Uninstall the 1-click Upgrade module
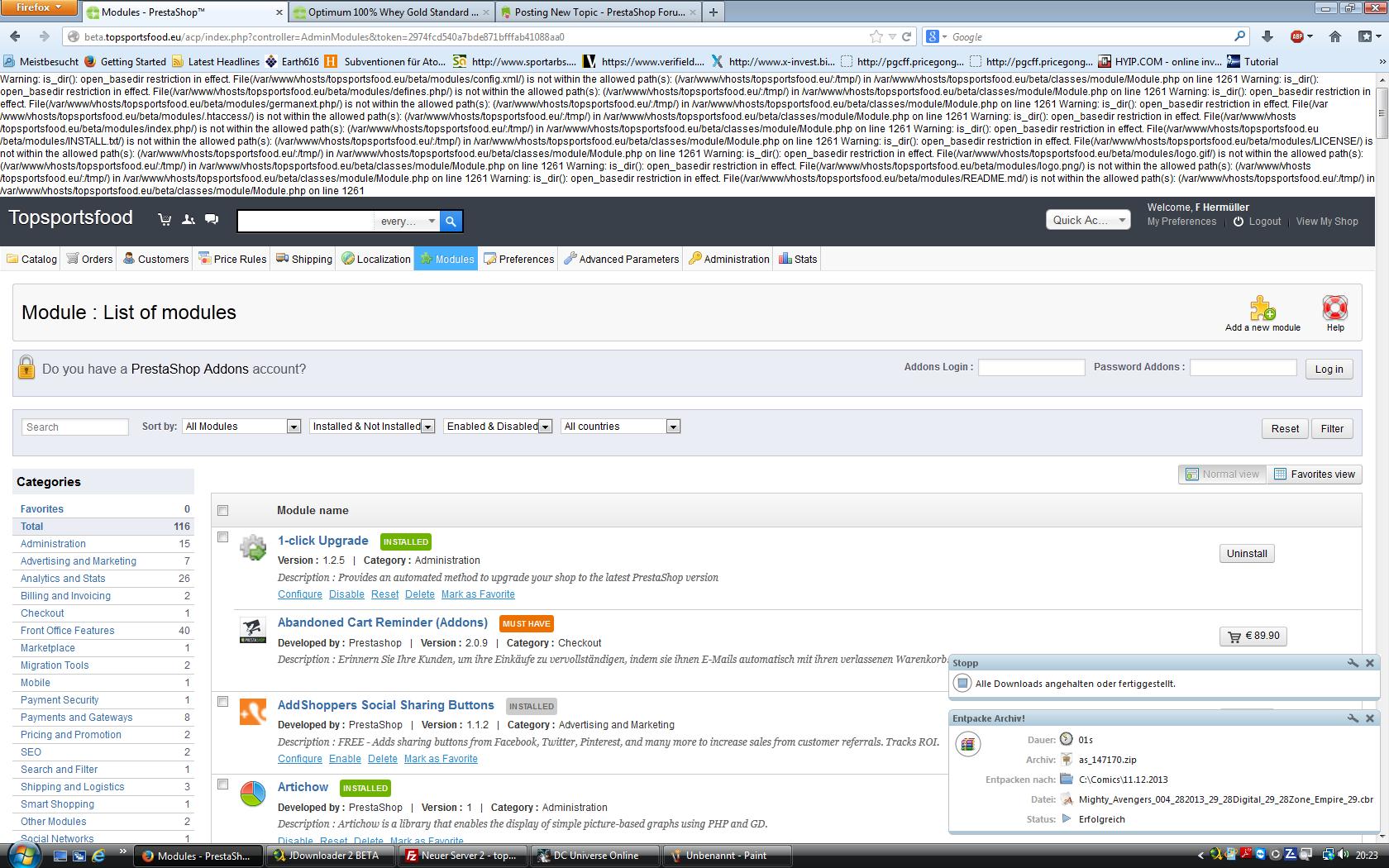The height and width of the screenshot is (868, 1389). 1247,554
